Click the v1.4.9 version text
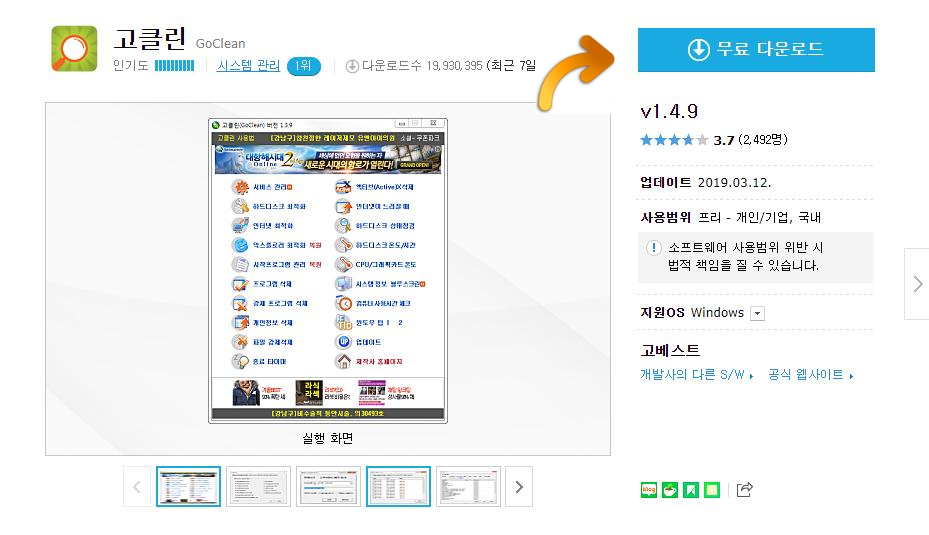Image resolution: width=929 pixels, height=535 pixels. 669,111
